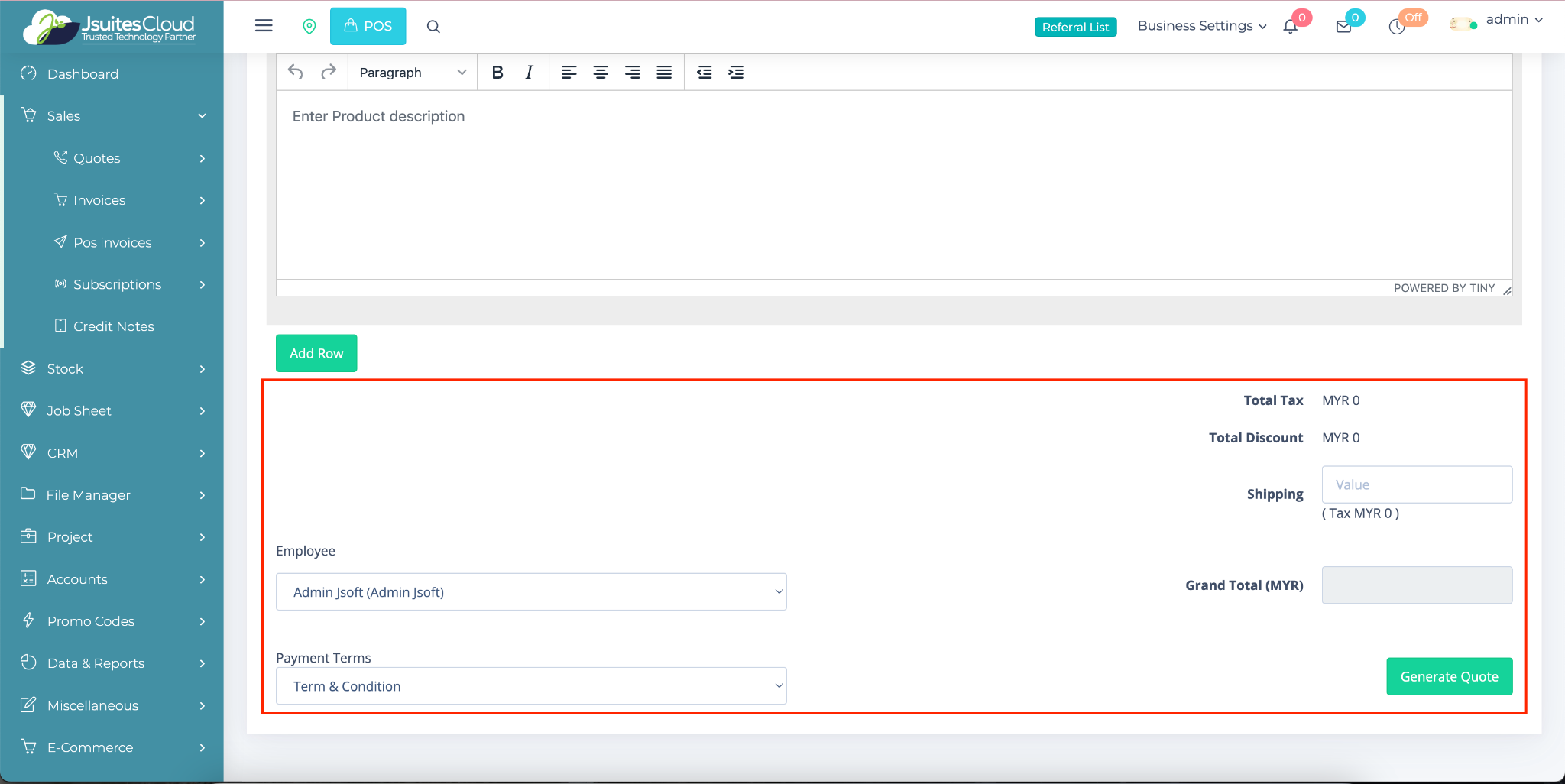Click the Generate Quote button
Screen dimensions: 1565x784
[x=1449, y=676]
